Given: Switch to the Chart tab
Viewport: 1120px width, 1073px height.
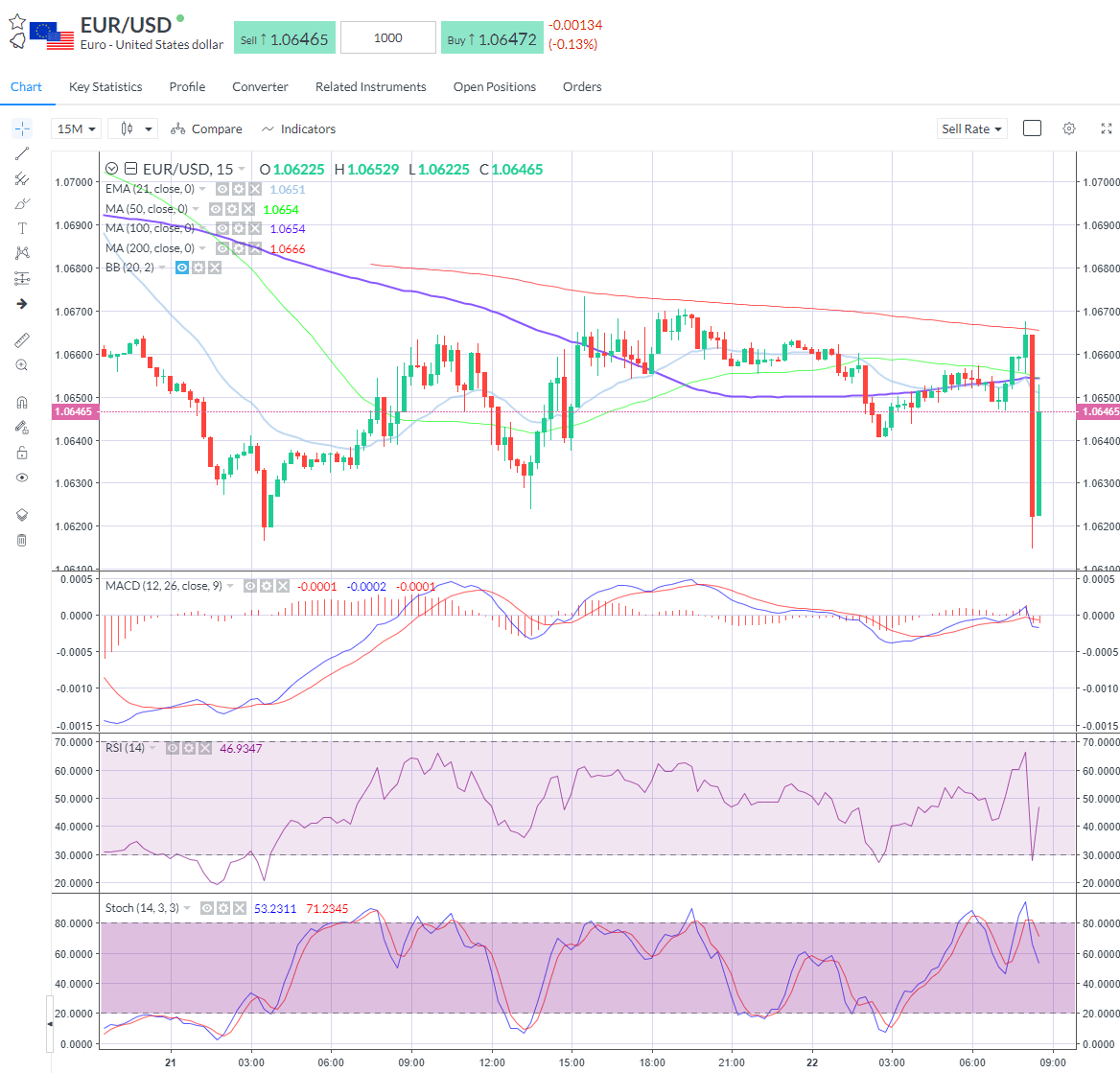Looking at the screenshot, I should click(x=27, y=86).
